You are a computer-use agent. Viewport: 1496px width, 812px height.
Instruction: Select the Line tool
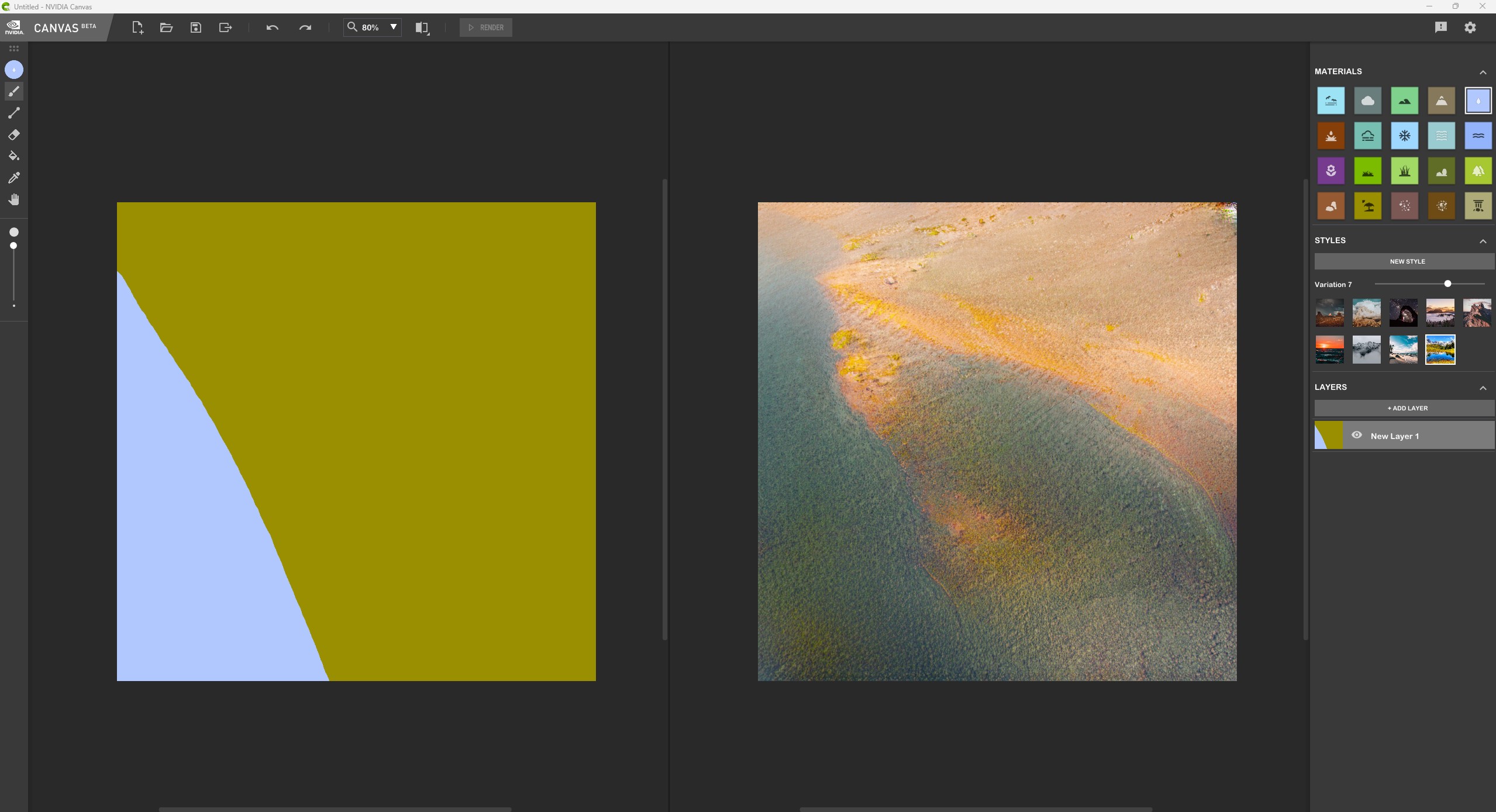click(x=14, y=113)
